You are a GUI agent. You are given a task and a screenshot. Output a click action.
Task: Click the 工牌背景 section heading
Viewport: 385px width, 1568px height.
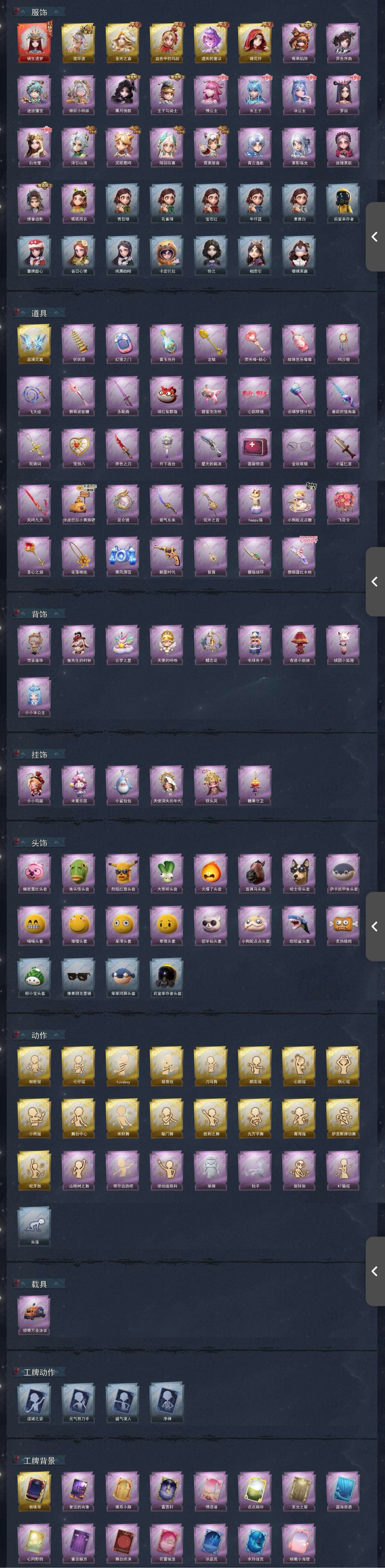(39, 1460)
